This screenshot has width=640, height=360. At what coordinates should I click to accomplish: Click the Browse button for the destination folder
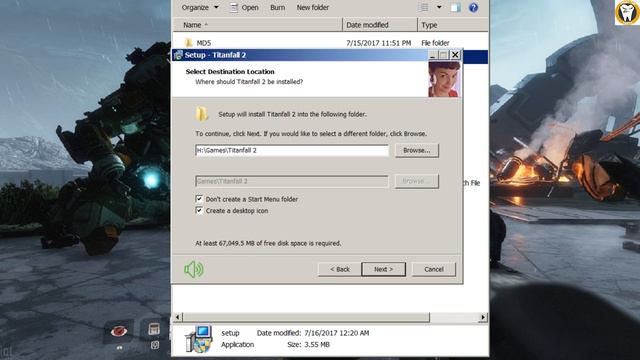[x=417, y=150]
